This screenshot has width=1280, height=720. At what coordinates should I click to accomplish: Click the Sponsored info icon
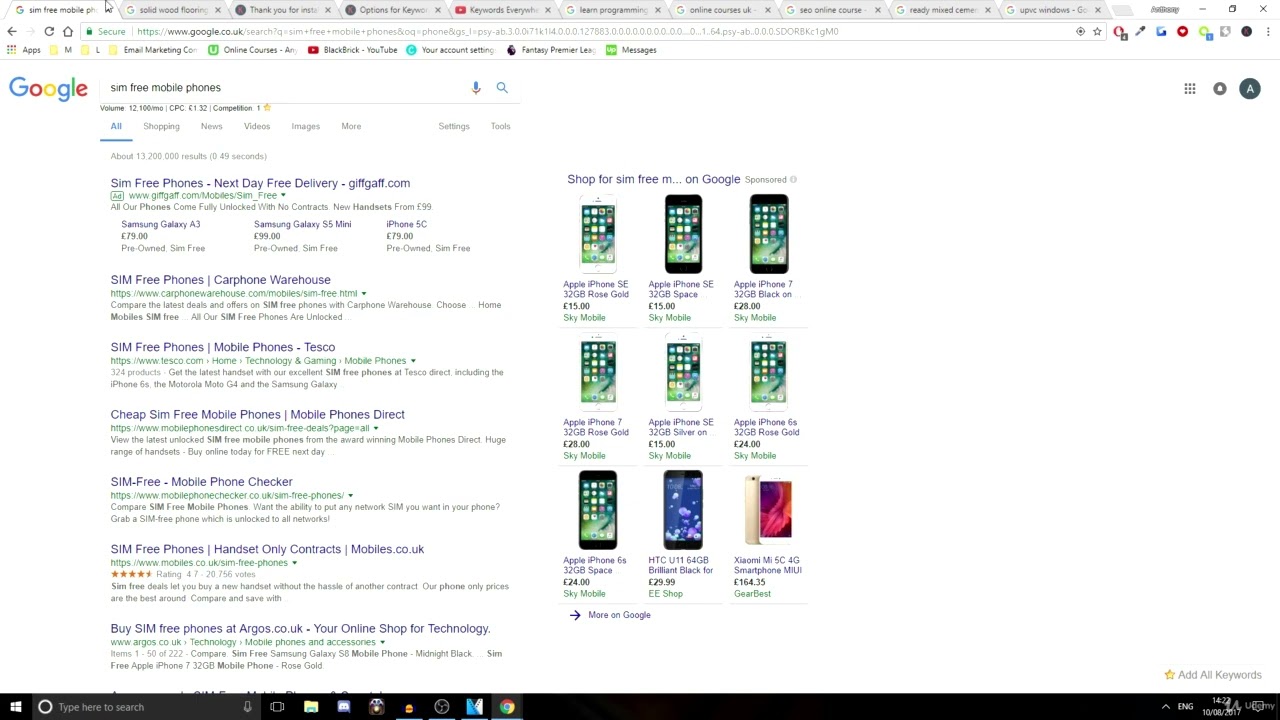[x=793, y=180]
